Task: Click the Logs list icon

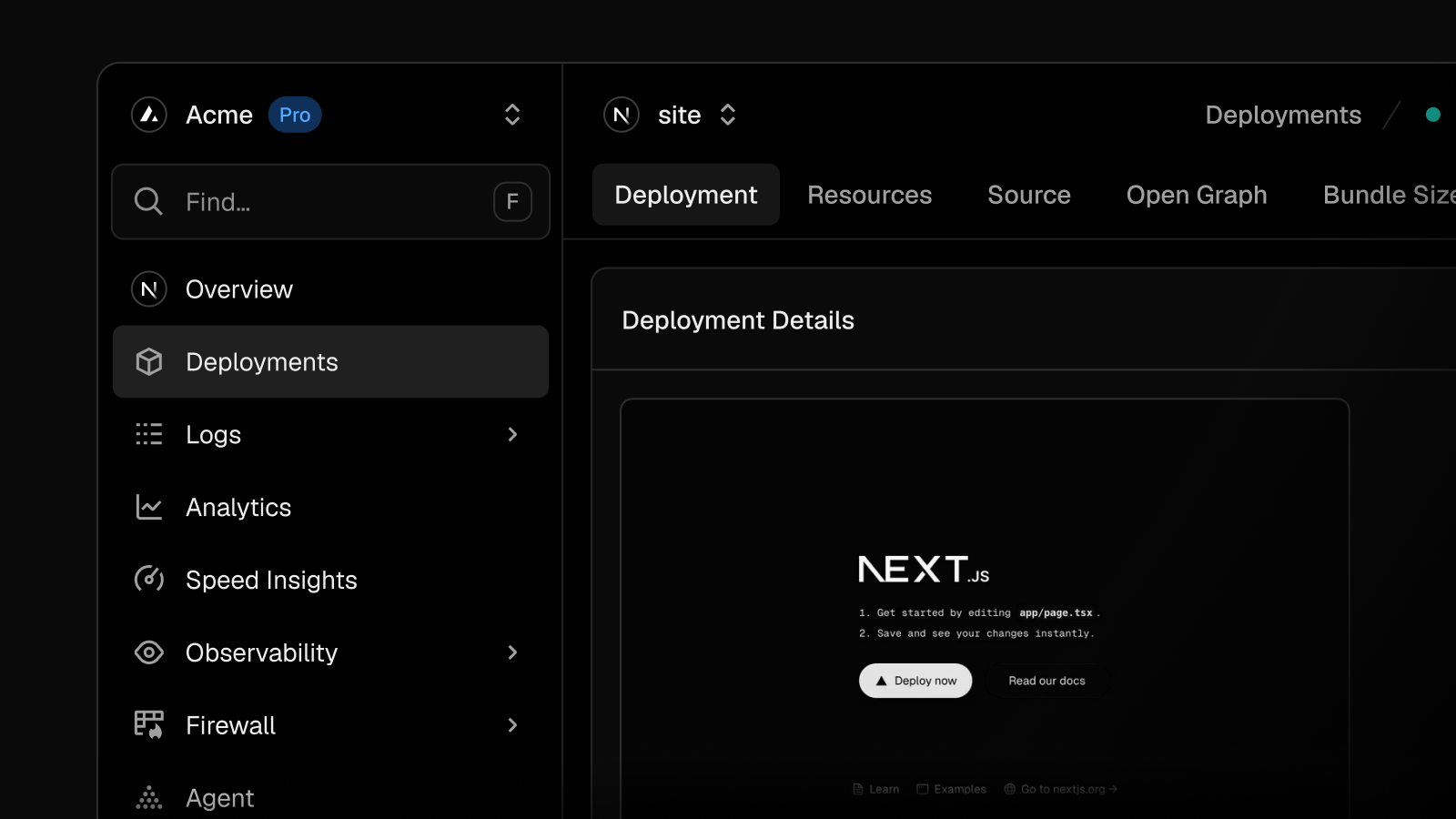Action: pos(149,434)
